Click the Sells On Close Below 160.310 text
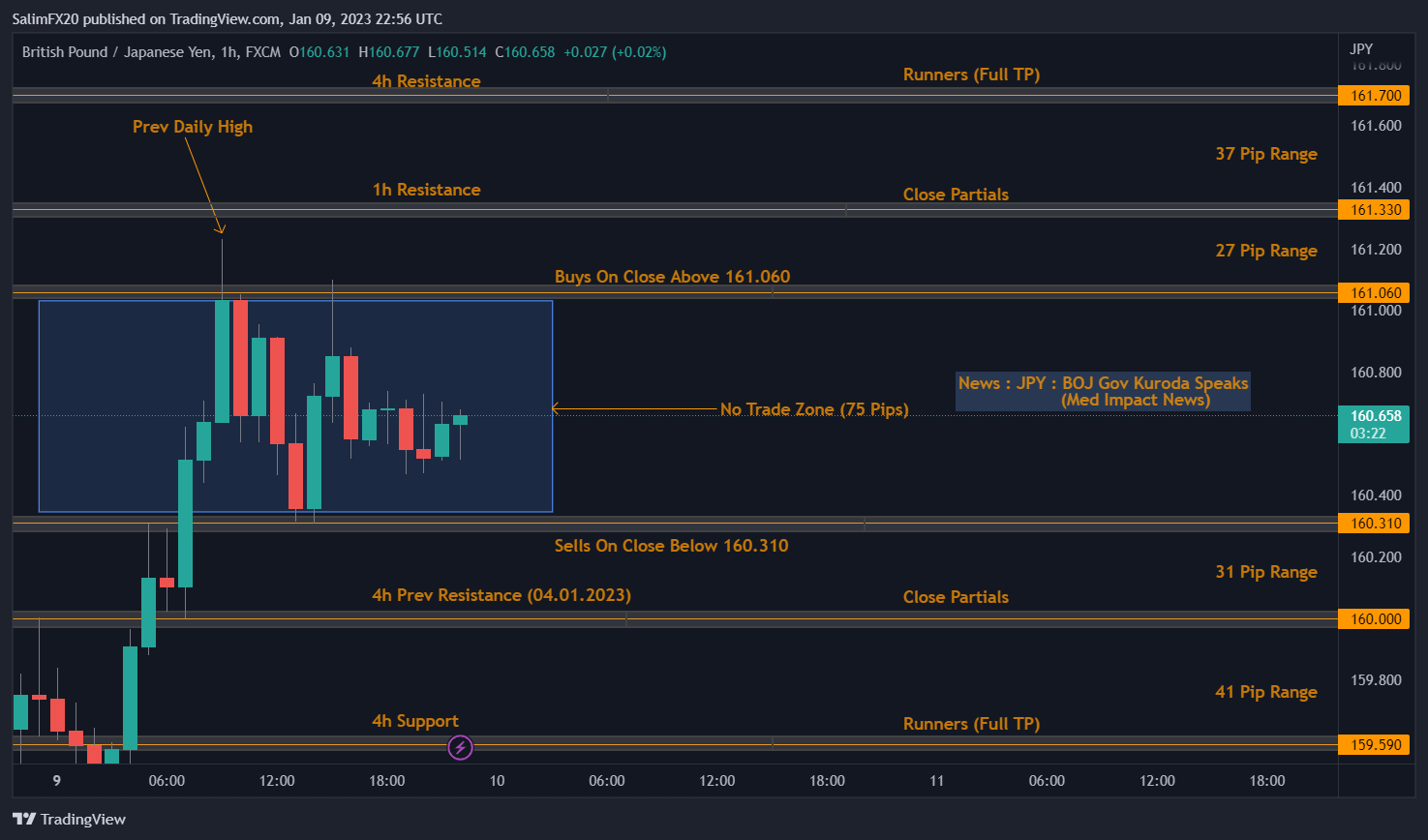Image resolution: width=1428 pixels, height=840 pixels. 671,546
